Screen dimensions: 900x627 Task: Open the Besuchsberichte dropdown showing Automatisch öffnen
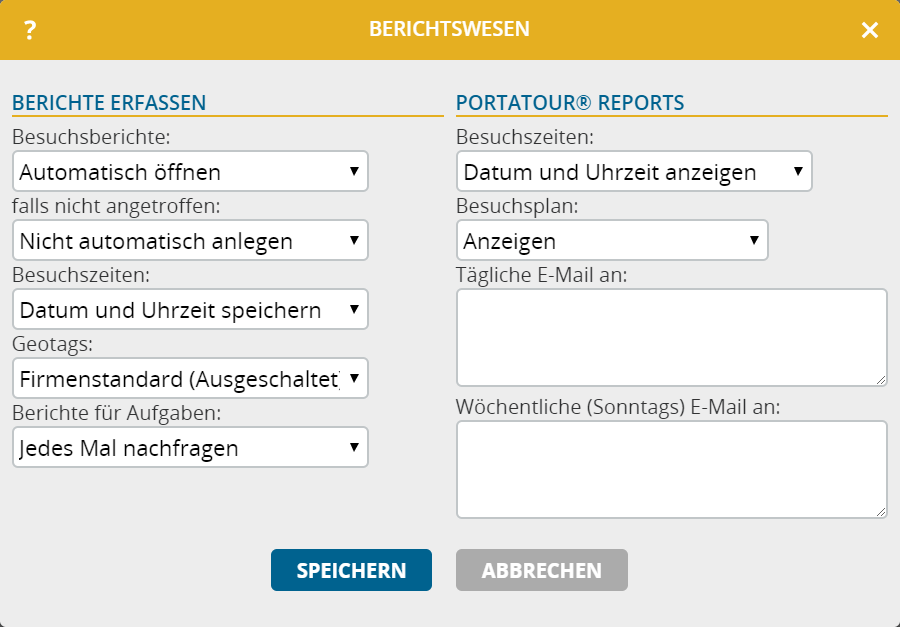pyautogui.click(x=190, y=171)
